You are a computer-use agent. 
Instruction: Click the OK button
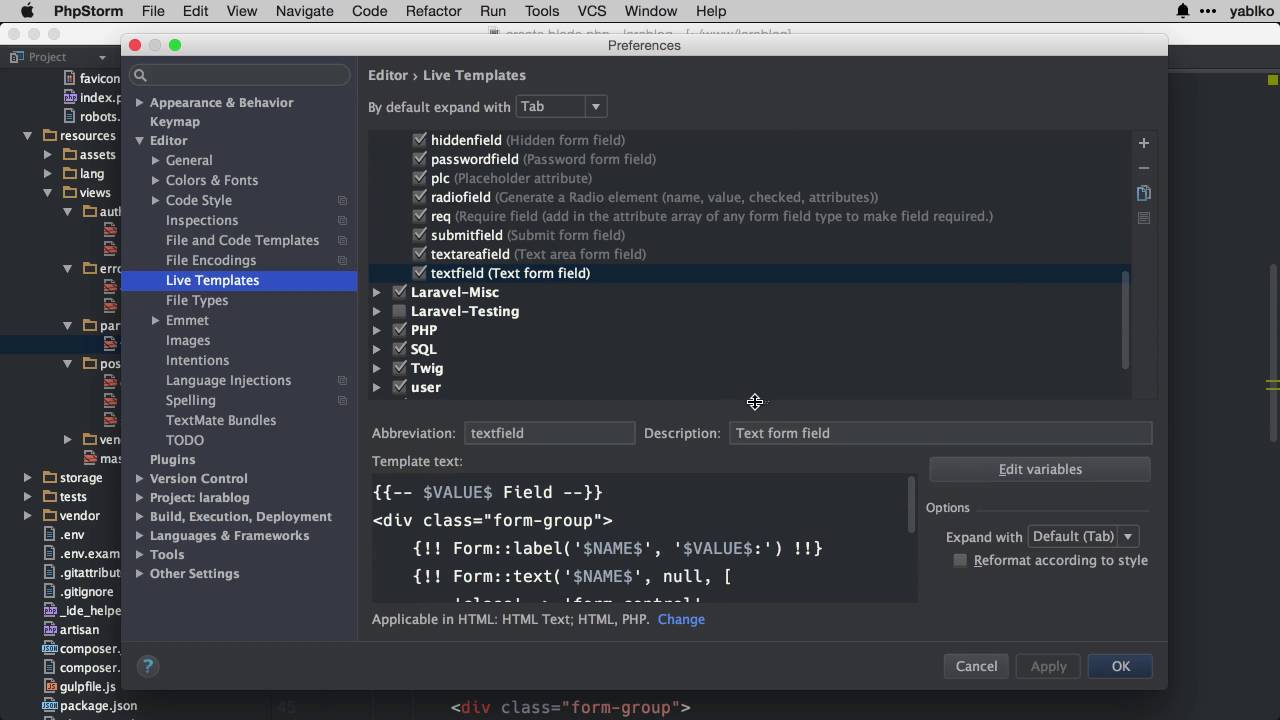[1120, 666]
